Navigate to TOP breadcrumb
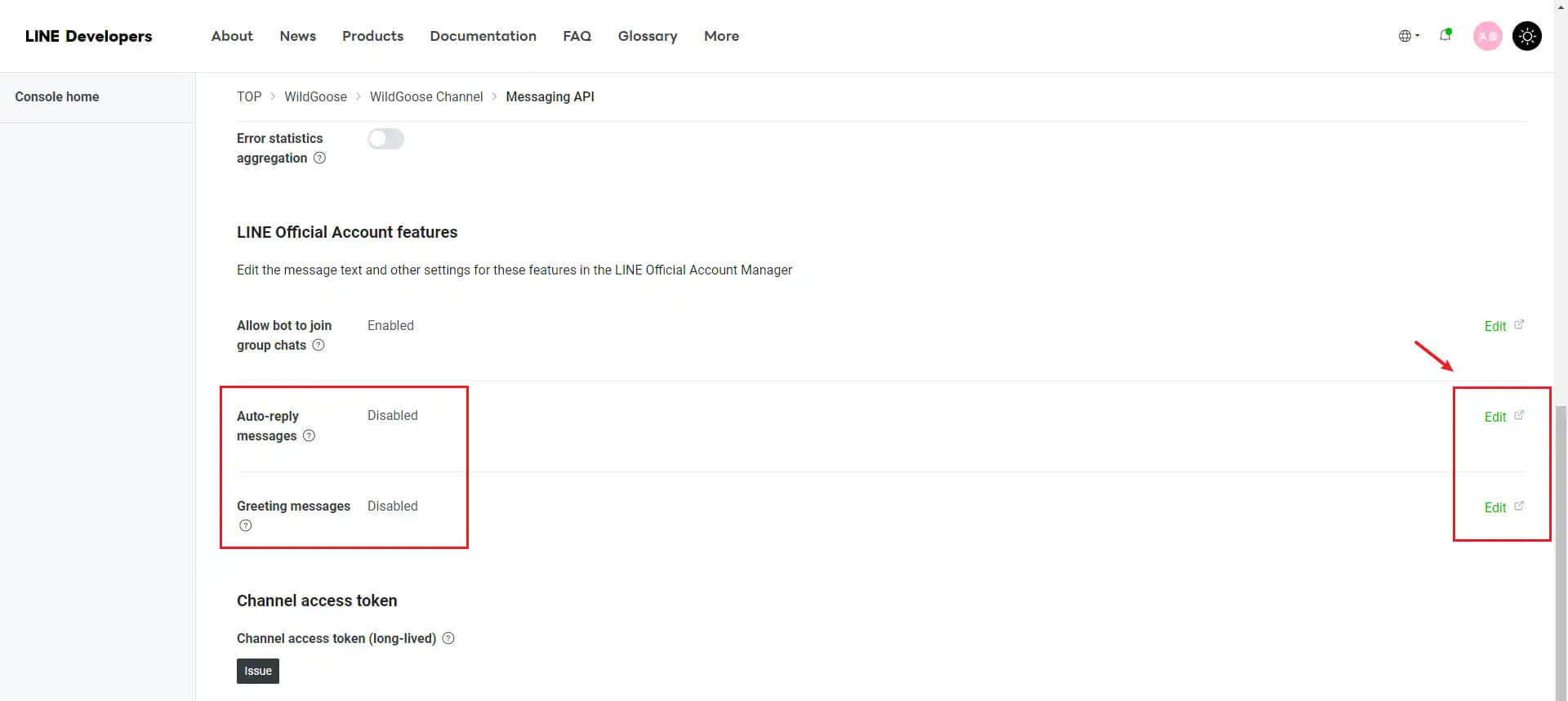 tap(249, 96)
